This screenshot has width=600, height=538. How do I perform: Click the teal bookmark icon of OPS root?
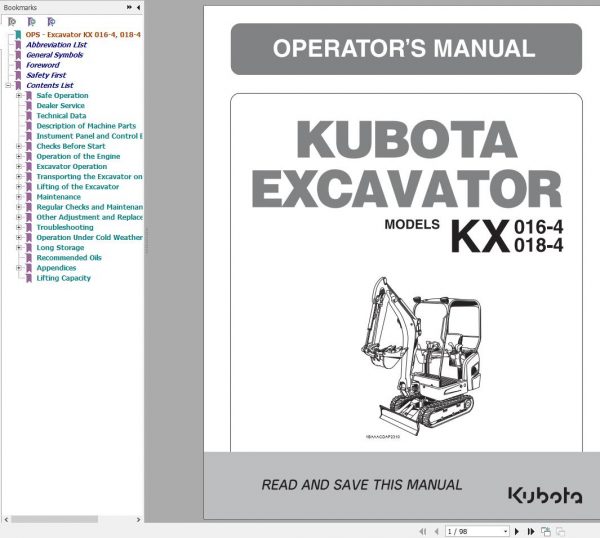(18, 35)
